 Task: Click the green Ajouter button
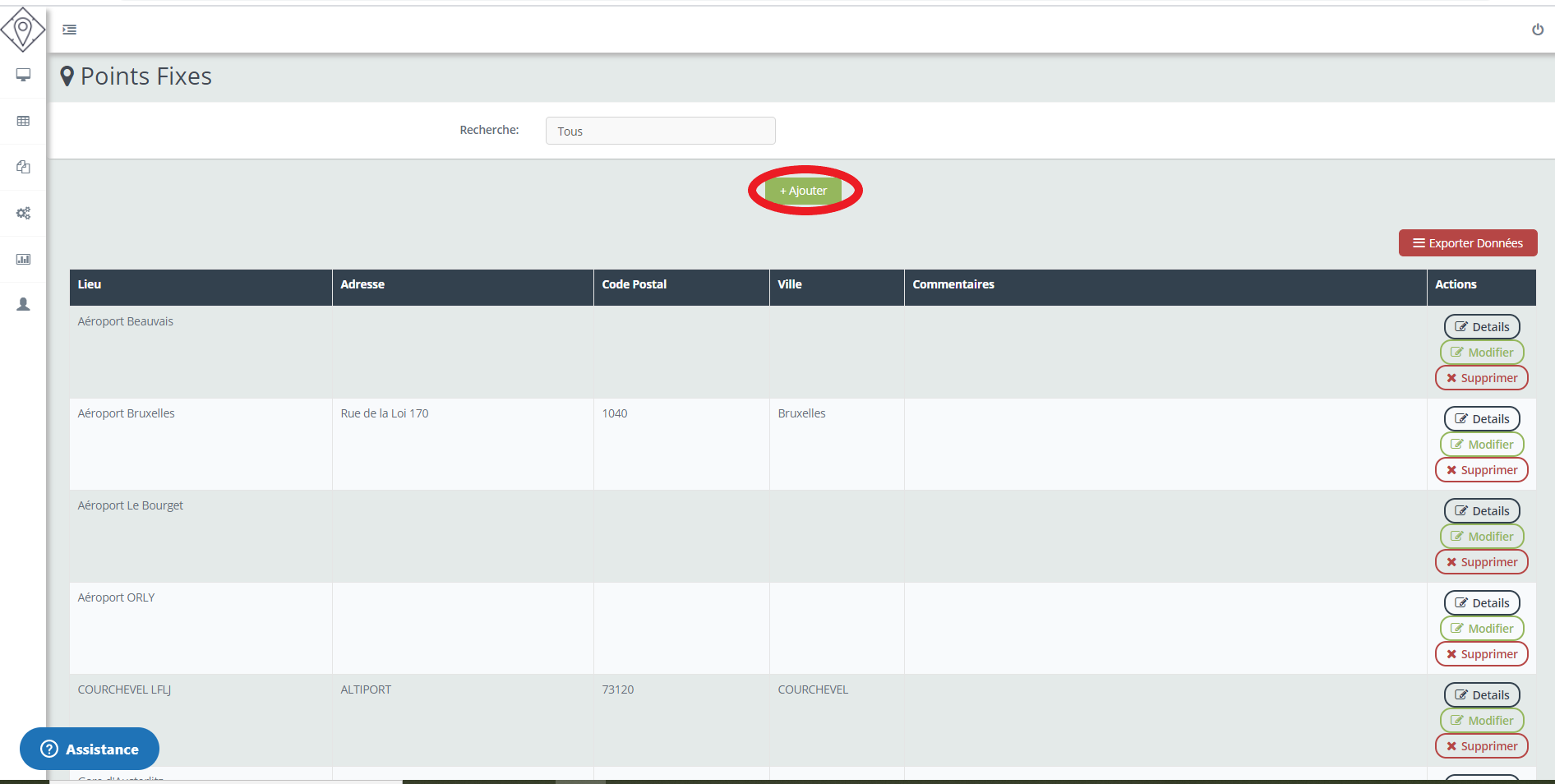click(x=803, y=191)
